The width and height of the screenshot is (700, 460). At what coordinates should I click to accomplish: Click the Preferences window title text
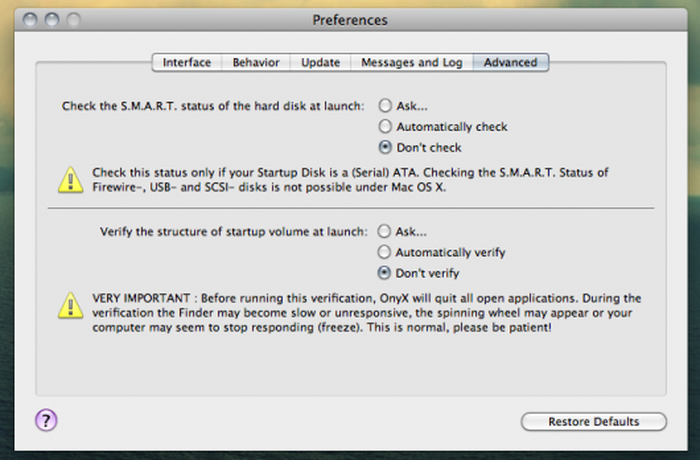pos(350,20)
